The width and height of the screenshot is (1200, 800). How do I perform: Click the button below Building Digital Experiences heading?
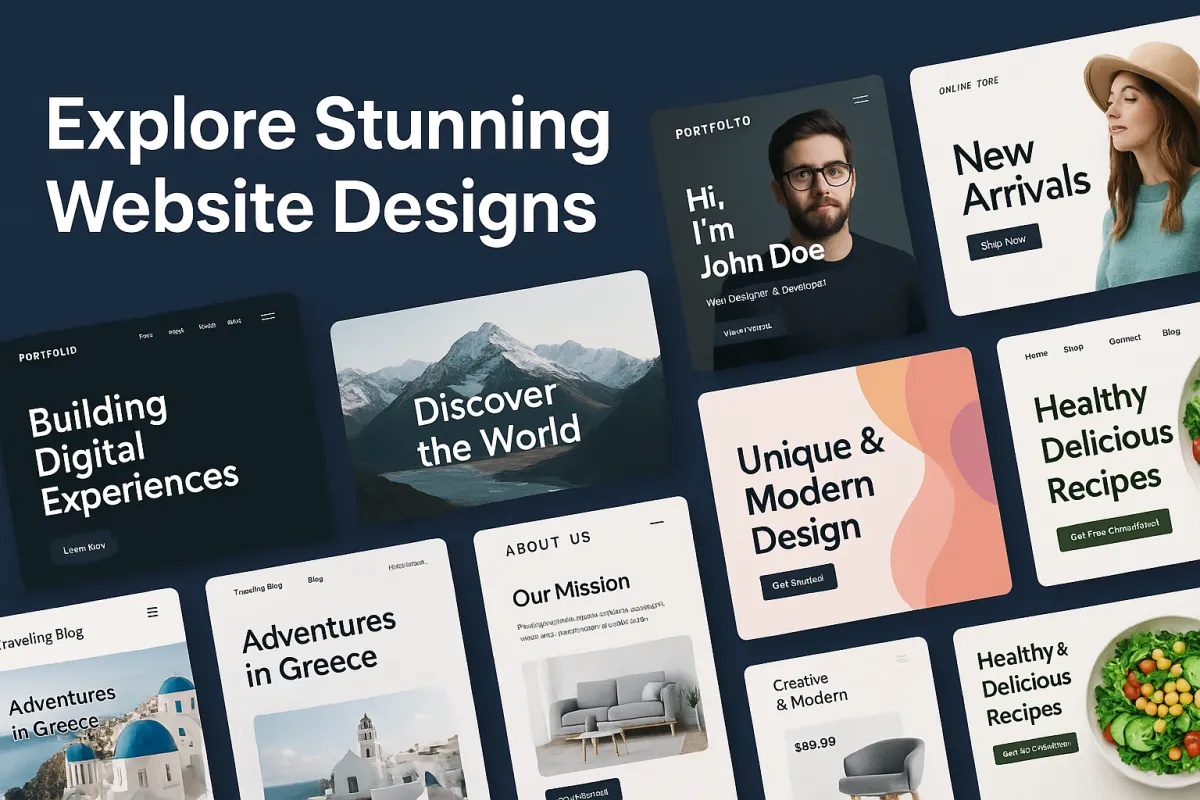(84, 548)
